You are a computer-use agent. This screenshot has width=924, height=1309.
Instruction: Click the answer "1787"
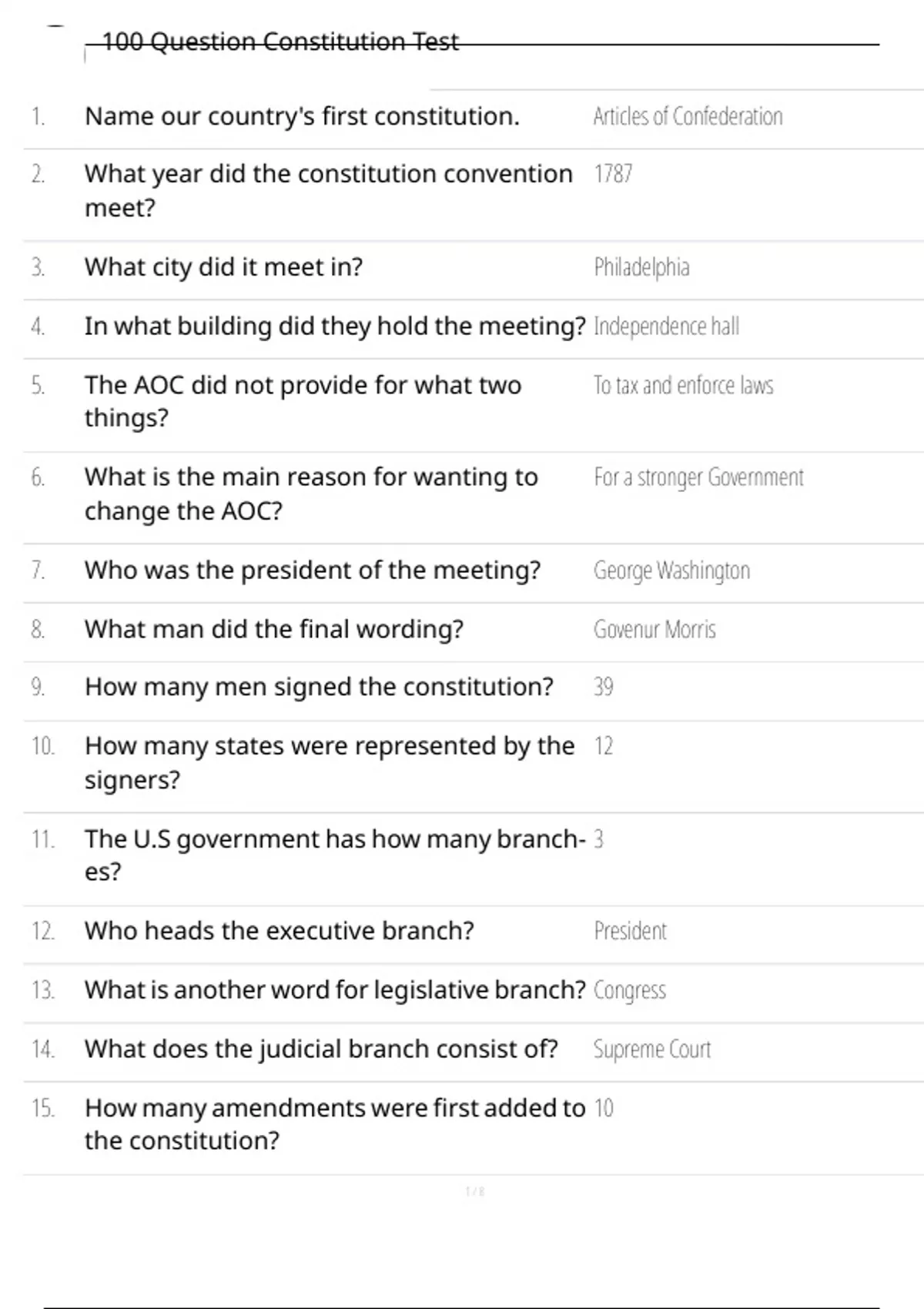(x=613, y=174)
